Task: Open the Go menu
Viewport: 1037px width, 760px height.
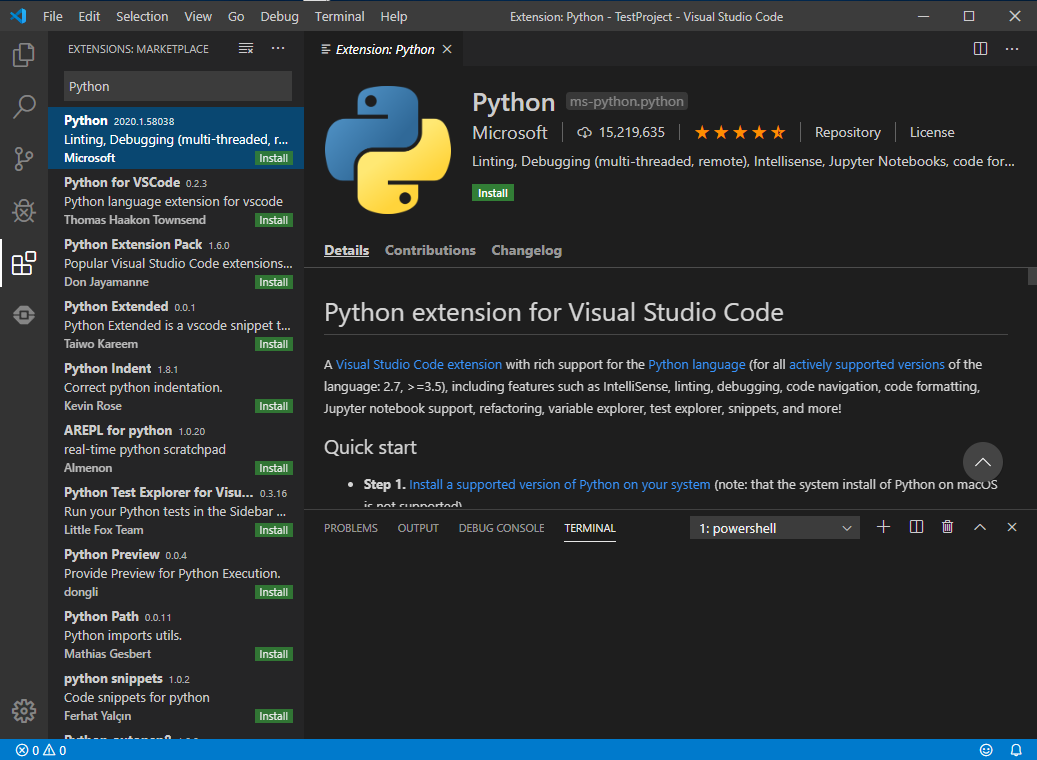Action: click(x=235, y=17)
